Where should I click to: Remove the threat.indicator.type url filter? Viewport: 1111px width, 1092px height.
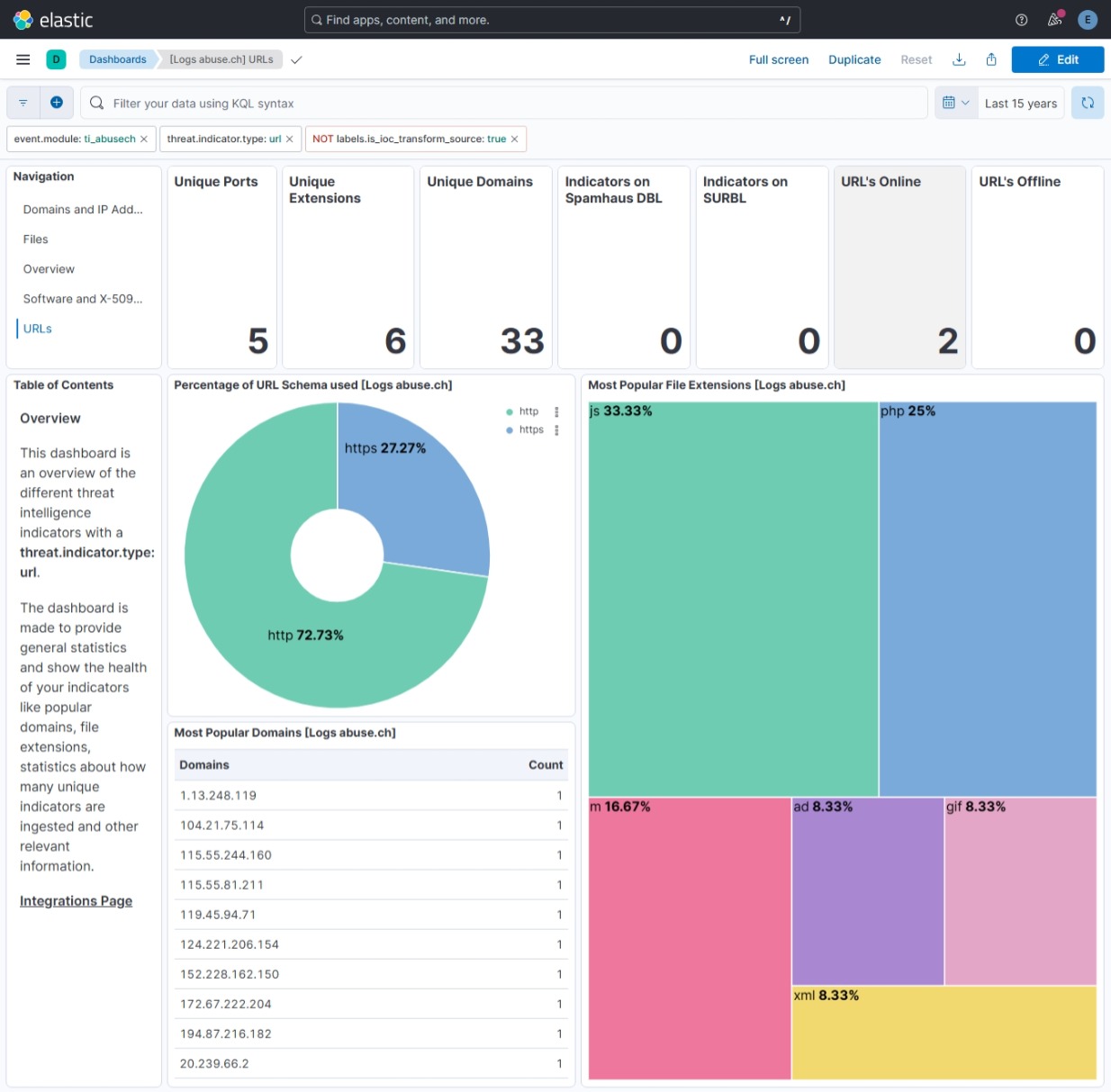(289, 140)
